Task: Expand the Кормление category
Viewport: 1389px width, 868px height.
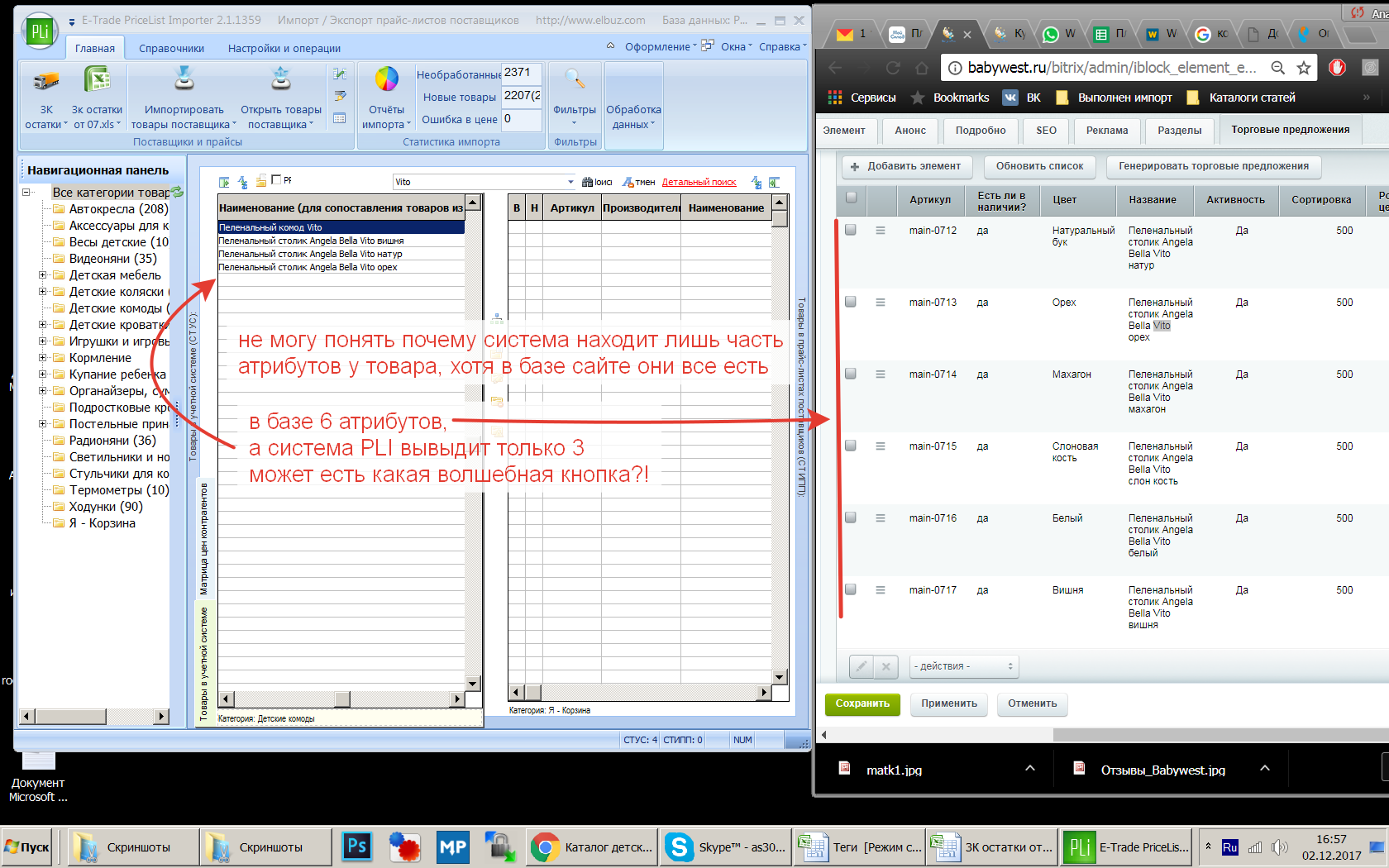Action: pyautogui.click(x=43, y=358)
